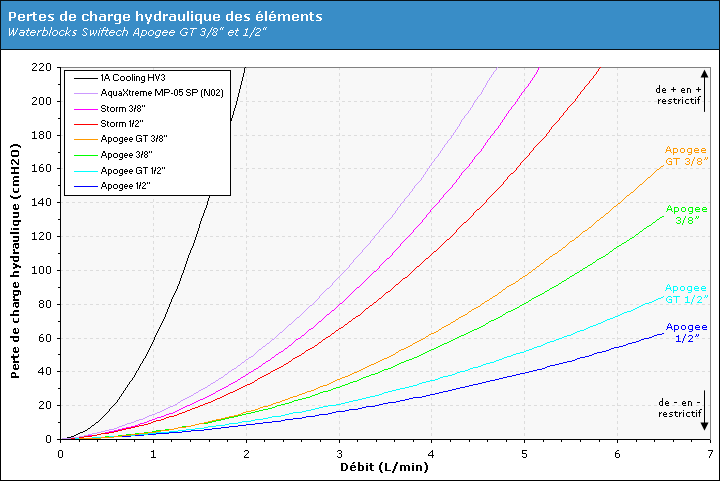
Task: Click the black line swatch for 1A Cooling HV3
Action: [86, 78]
